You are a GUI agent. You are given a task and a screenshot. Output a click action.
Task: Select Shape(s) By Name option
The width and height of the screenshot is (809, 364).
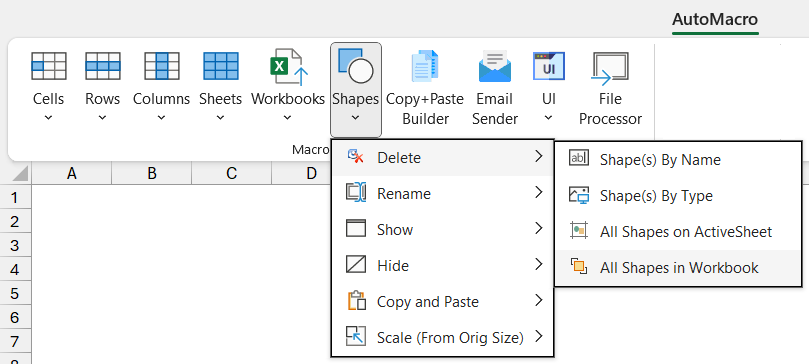[678, 159]
